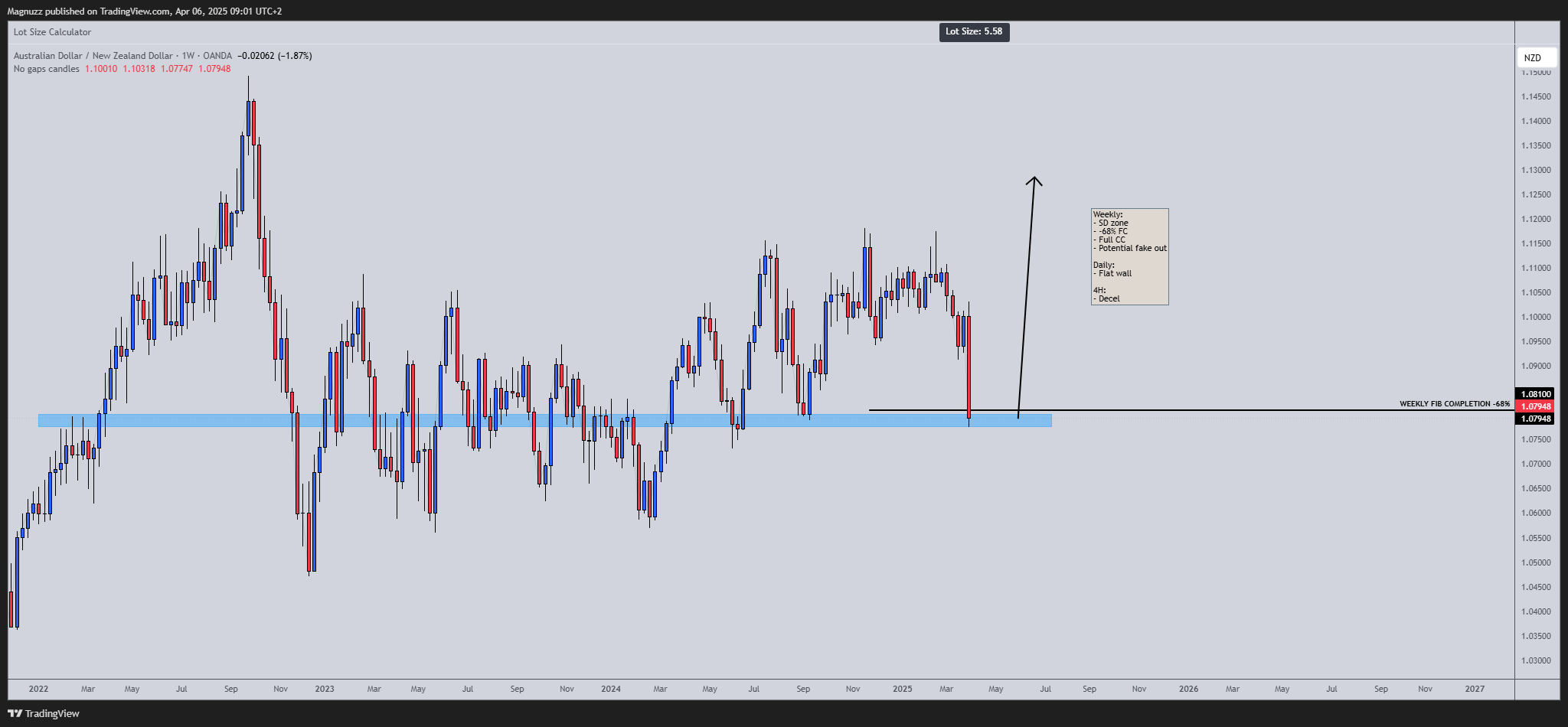Click the 1.04000 price axis label
1568x727 pixels.
(1536, 611)
